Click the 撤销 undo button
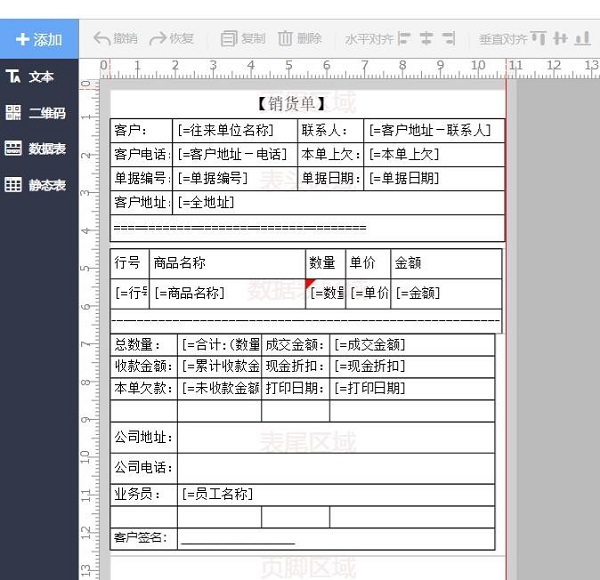Image resolution: width=600 pixels, height=580 pixels. tap(116, 39)
